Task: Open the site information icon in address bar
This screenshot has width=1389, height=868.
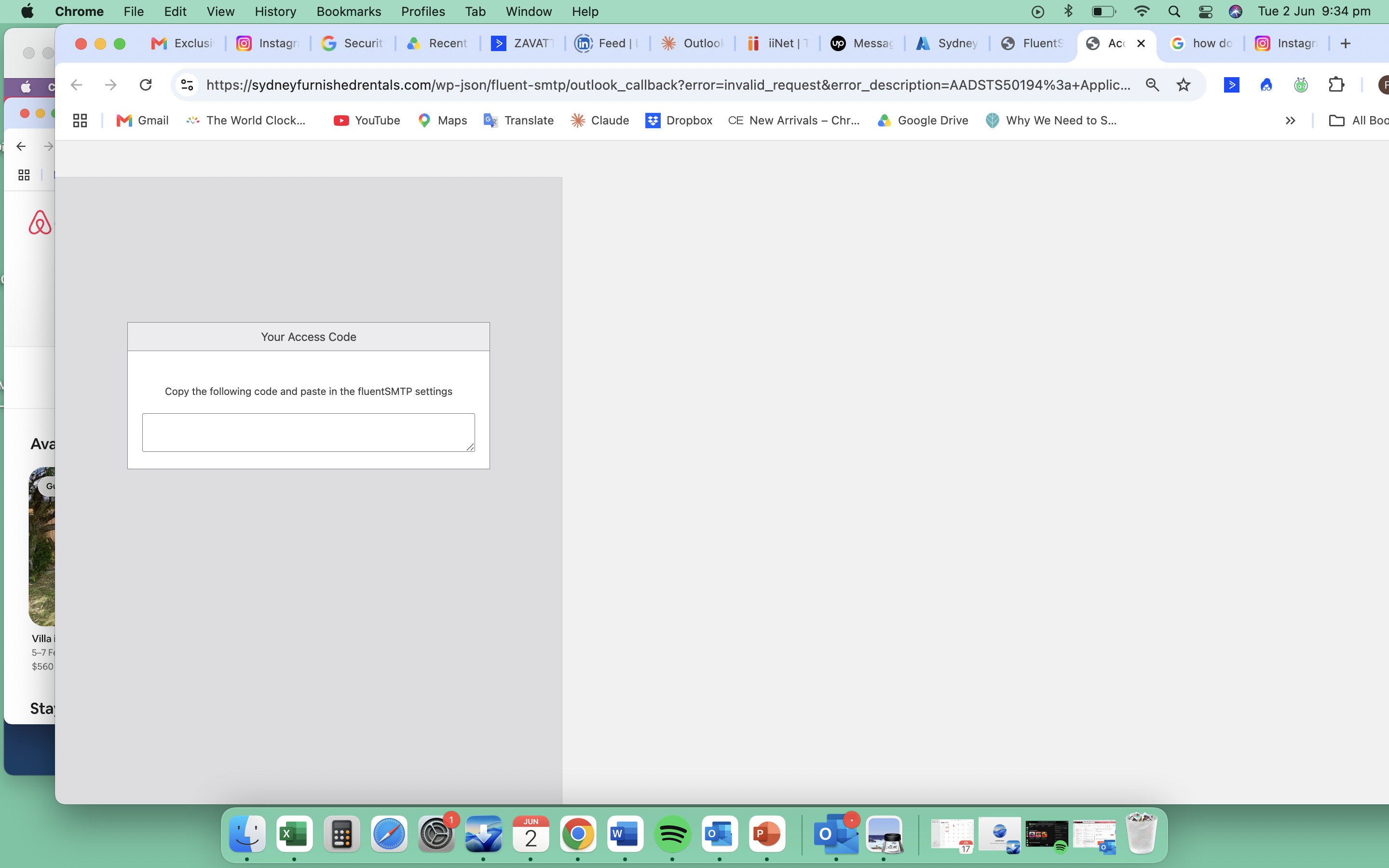Action: [x=187, y=85]
